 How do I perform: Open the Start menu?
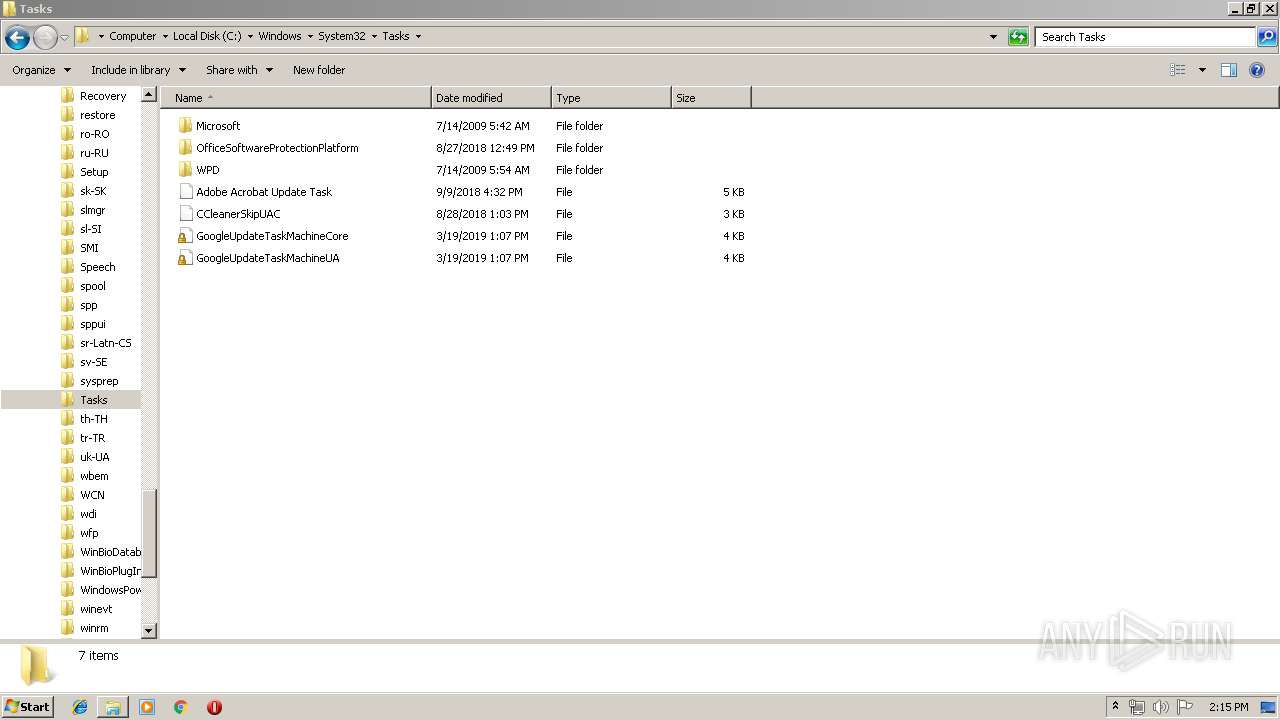point(28,706)
